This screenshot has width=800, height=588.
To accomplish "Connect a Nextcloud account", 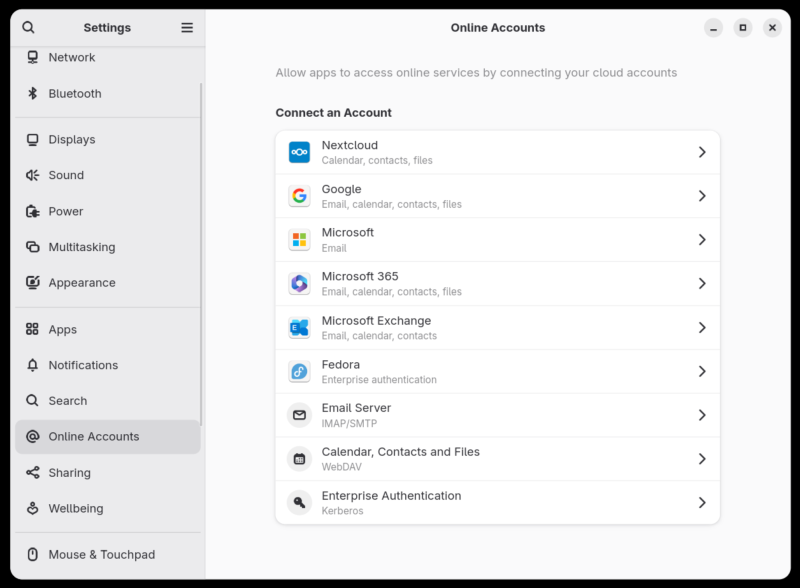I will 497,152.
